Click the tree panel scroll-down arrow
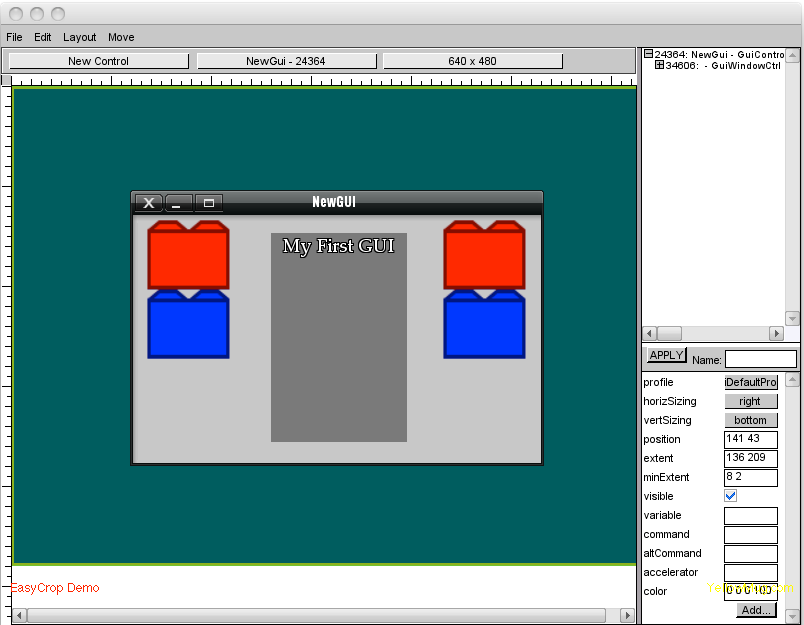Viewport: 804px width, 625px height. 793,318
